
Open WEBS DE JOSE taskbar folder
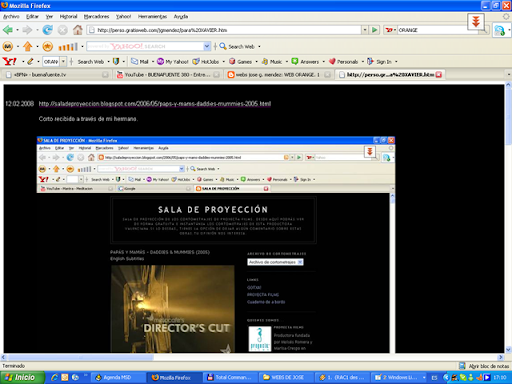point(287,377)
